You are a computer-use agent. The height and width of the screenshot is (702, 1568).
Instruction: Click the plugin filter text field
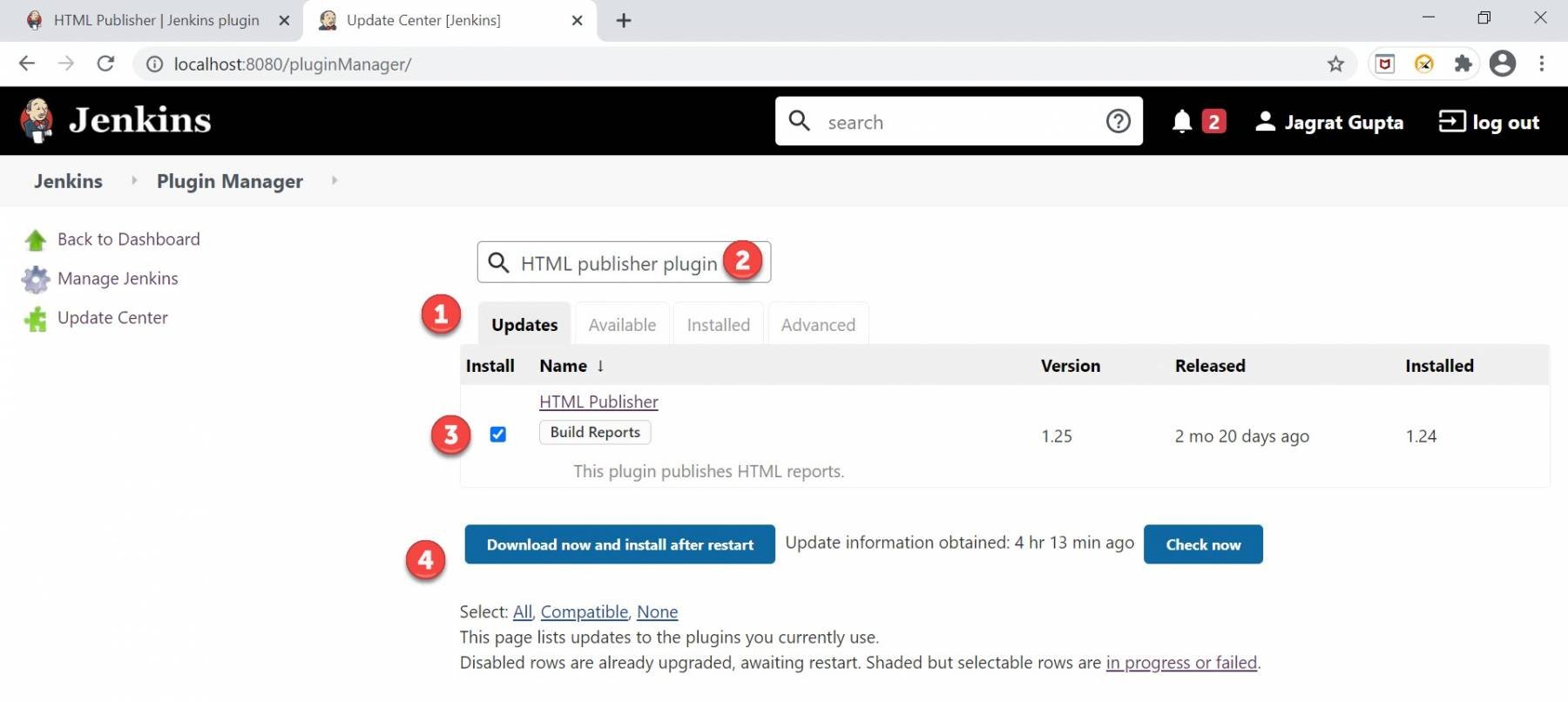point(624,262)
